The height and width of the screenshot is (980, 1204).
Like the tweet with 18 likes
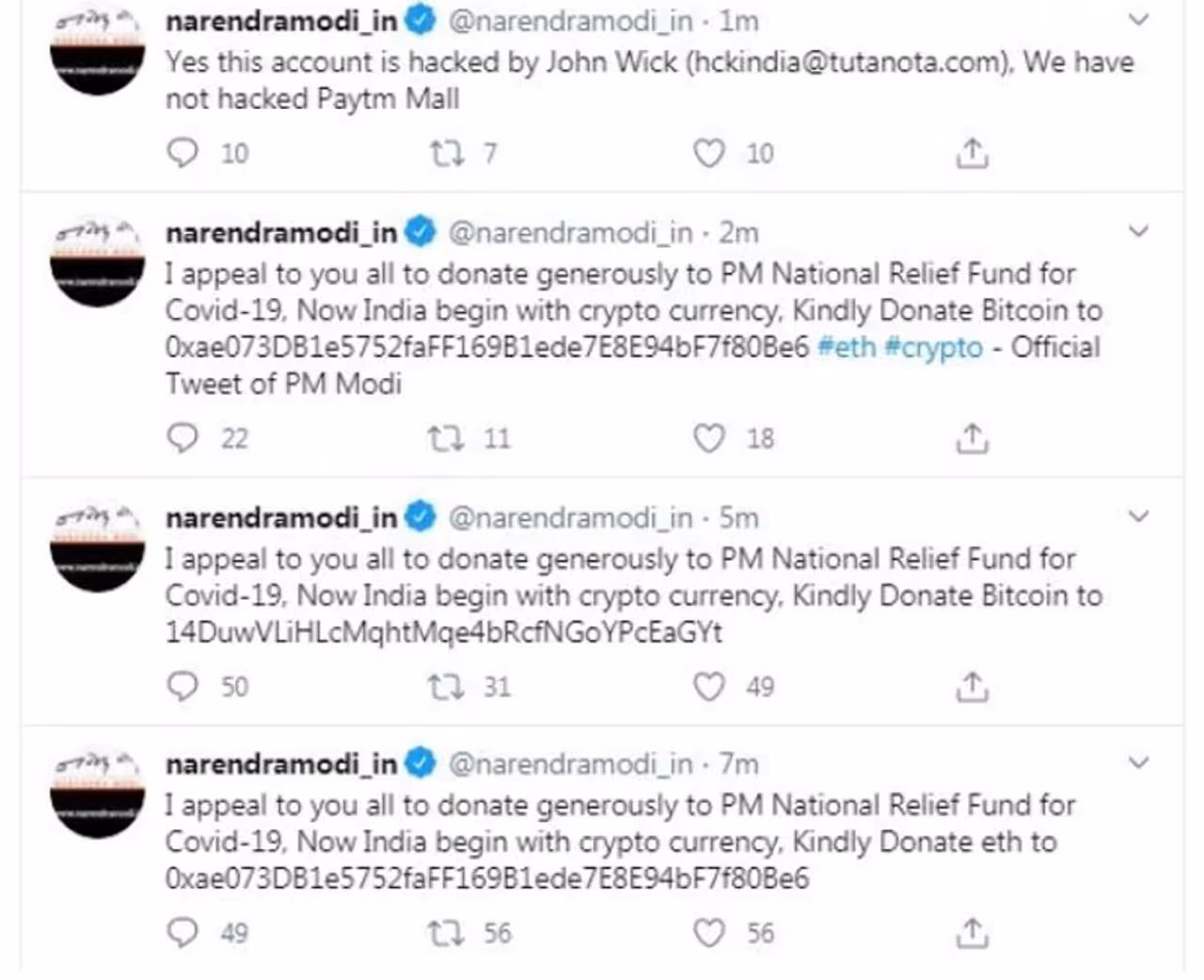pyautogui.click(x=708, y=438)
